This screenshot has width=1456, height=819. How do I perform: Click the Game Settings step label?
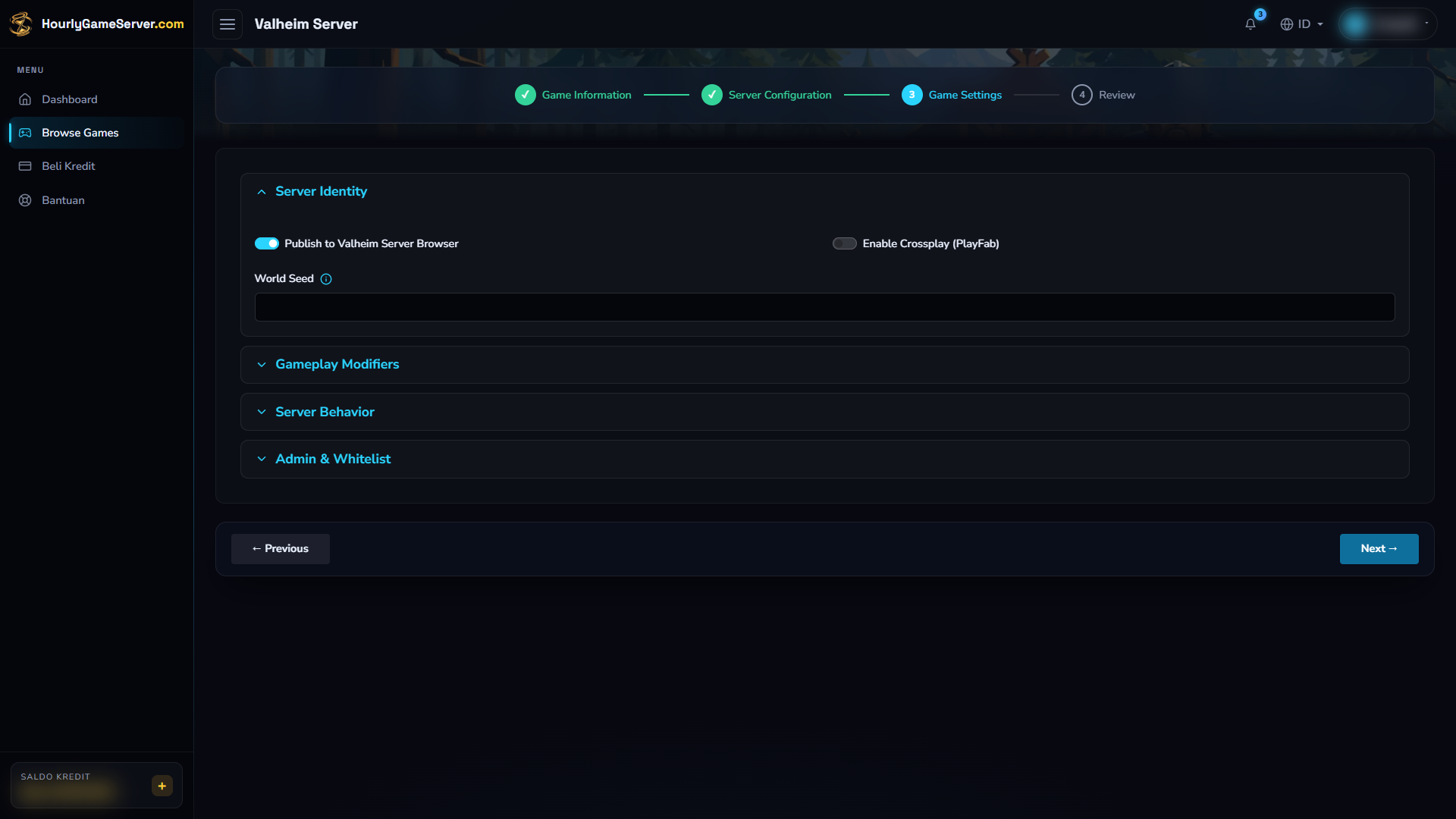[965, 95]
